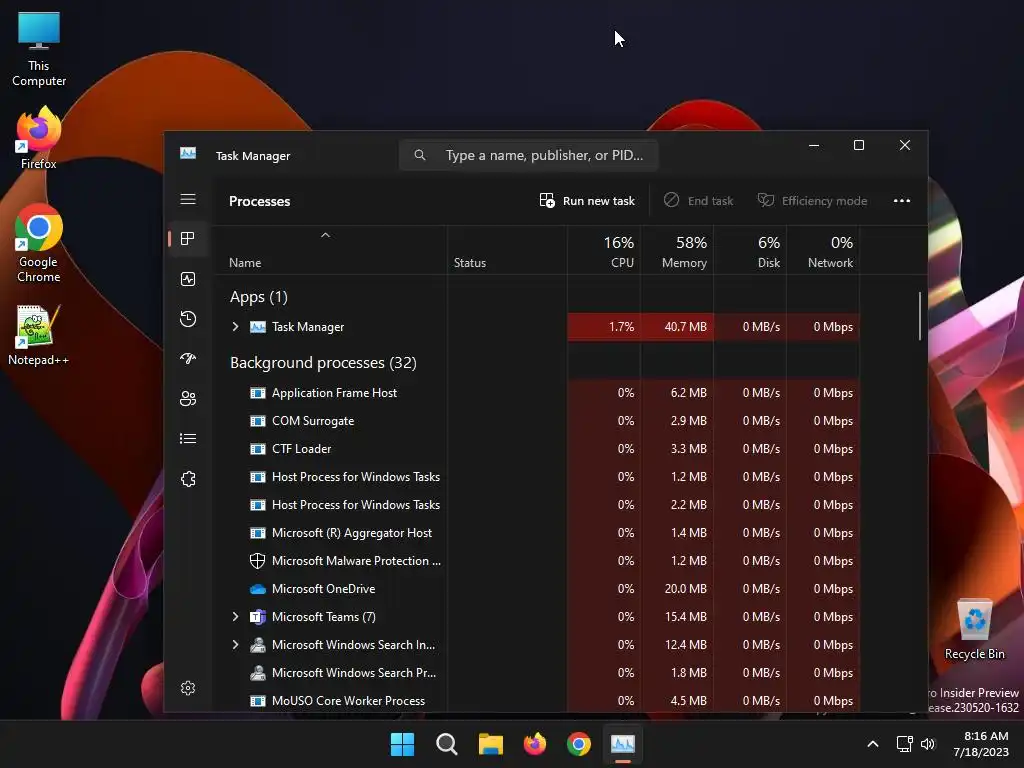
Task: Select the Google Chrome desktop shortcut
Action: click(39, 244)
